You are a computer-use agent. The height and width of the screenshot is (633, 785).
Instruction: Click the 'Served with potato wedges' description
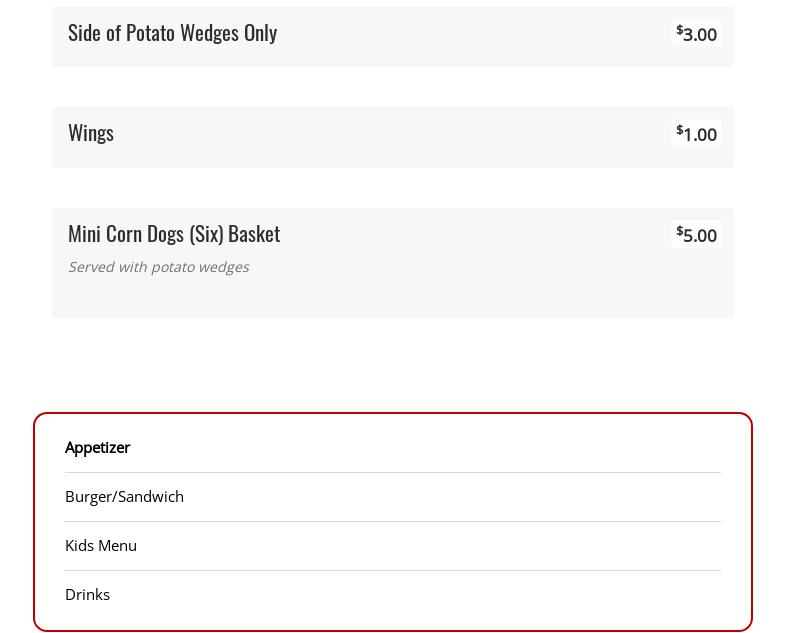(158, 267)
